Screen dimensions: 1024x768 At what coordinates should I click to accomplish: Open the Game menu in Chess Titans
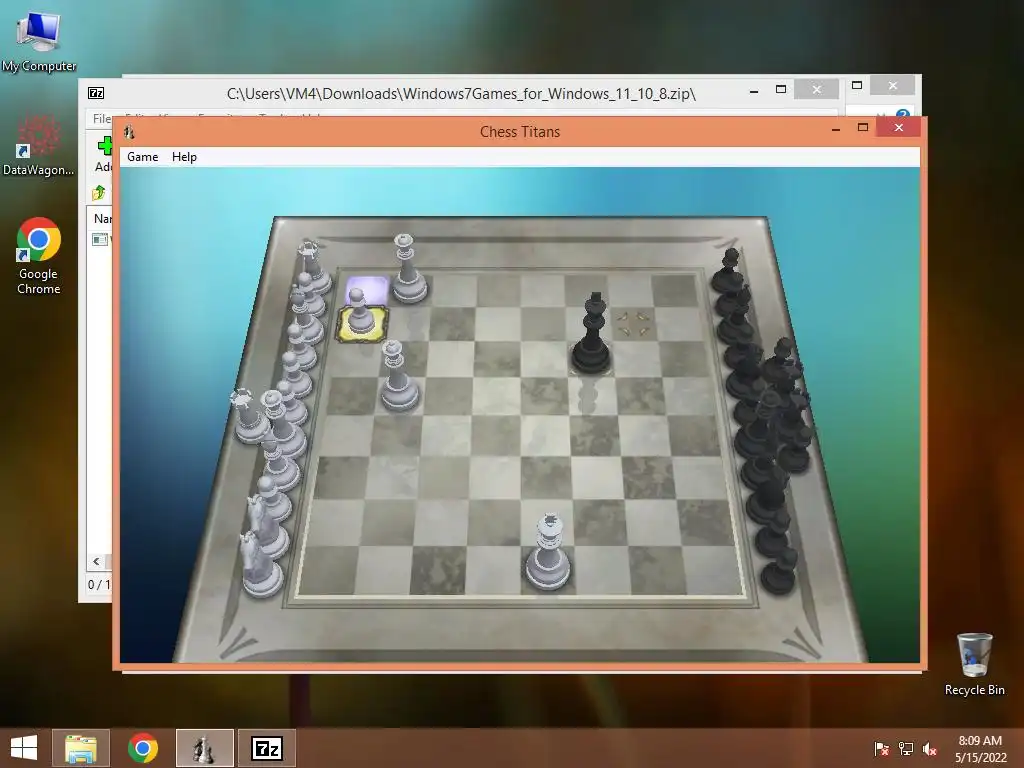point(142,157)
